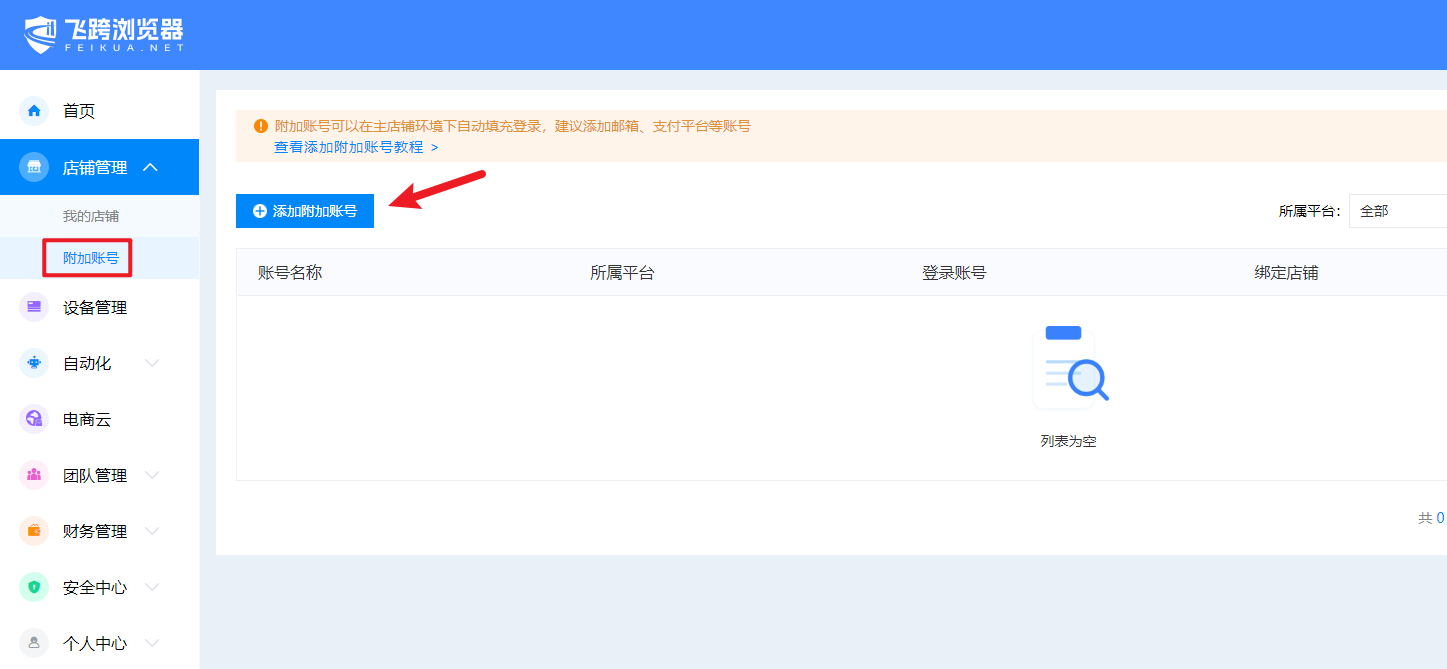Expand the 自动化 menu chevron
The height and width of the screenshot is (669, 1447).
pyautogui.click(x=152, y=364)
